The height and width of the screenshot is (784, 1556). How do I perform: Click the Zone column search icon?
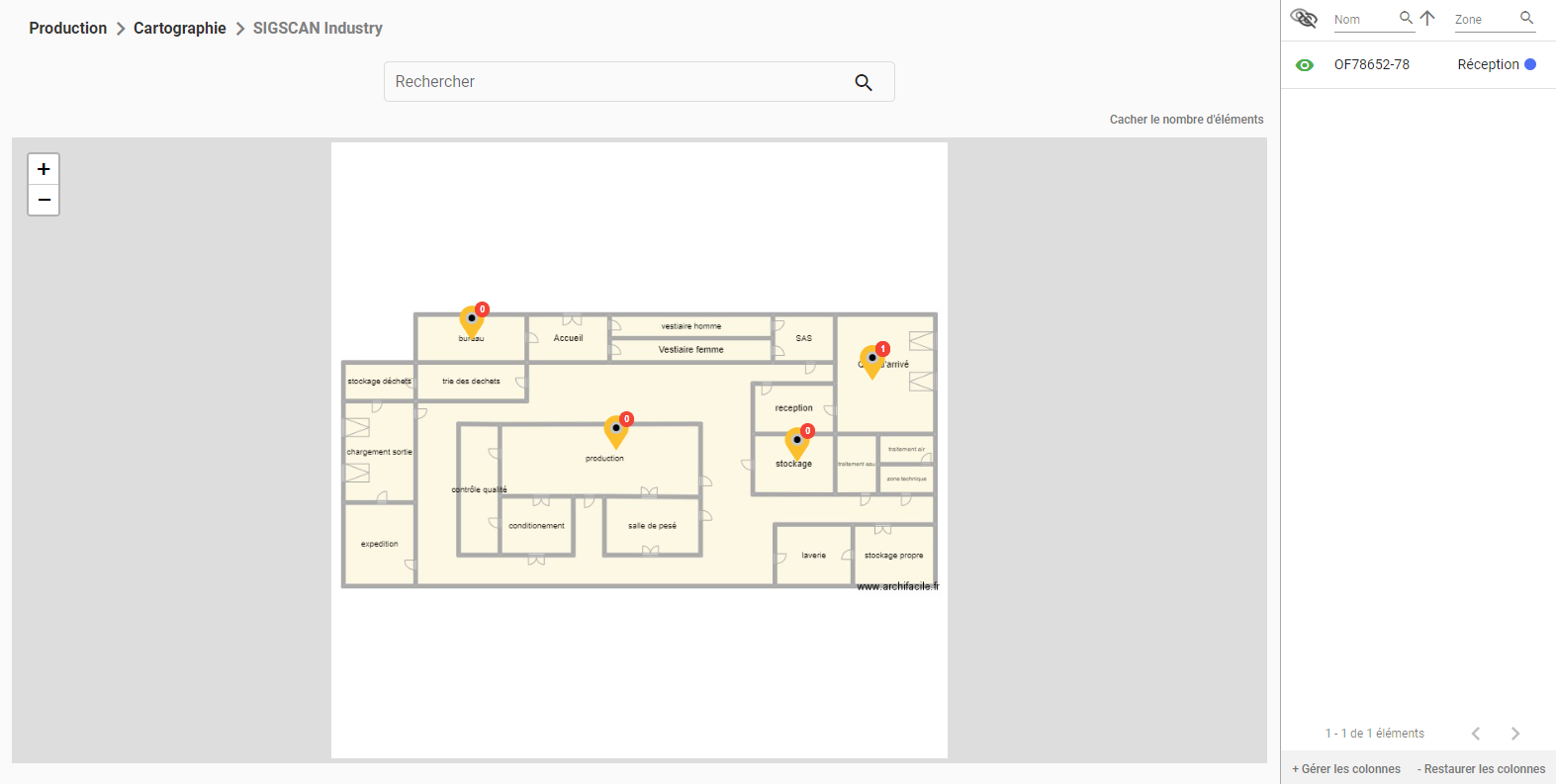[1527, 18]
